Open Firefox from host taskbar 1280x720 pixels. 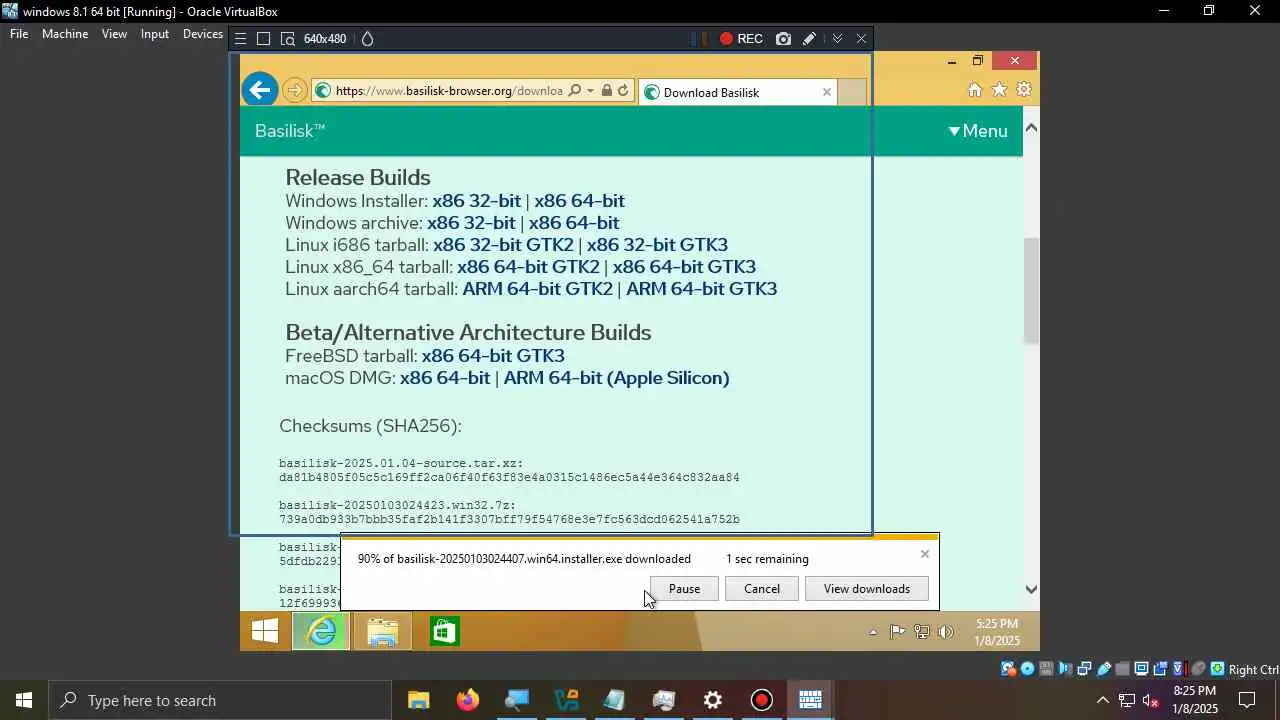pos(468,700)
